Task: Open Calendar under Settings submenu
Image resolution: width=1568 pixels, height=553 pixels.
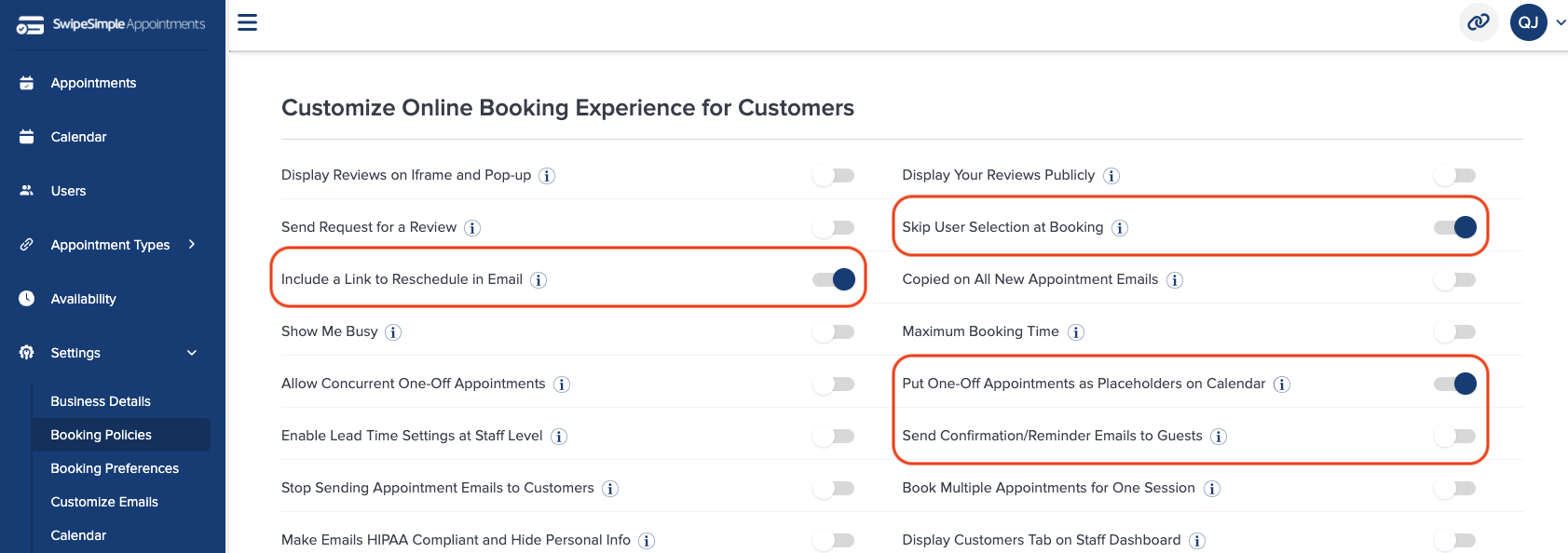Action: coord(78,535)
